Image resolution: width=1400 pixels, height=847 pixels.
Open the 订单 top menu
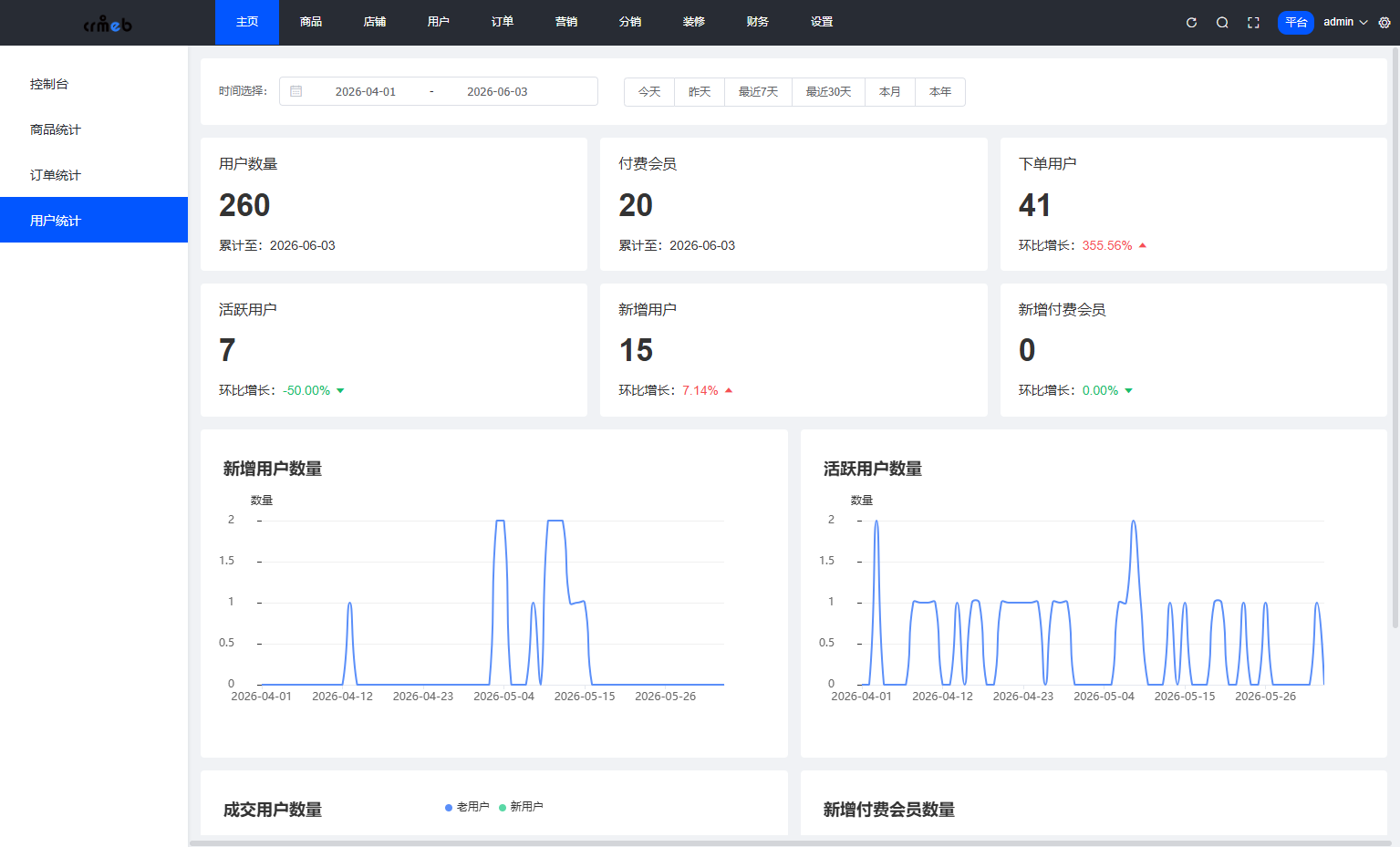503,22
